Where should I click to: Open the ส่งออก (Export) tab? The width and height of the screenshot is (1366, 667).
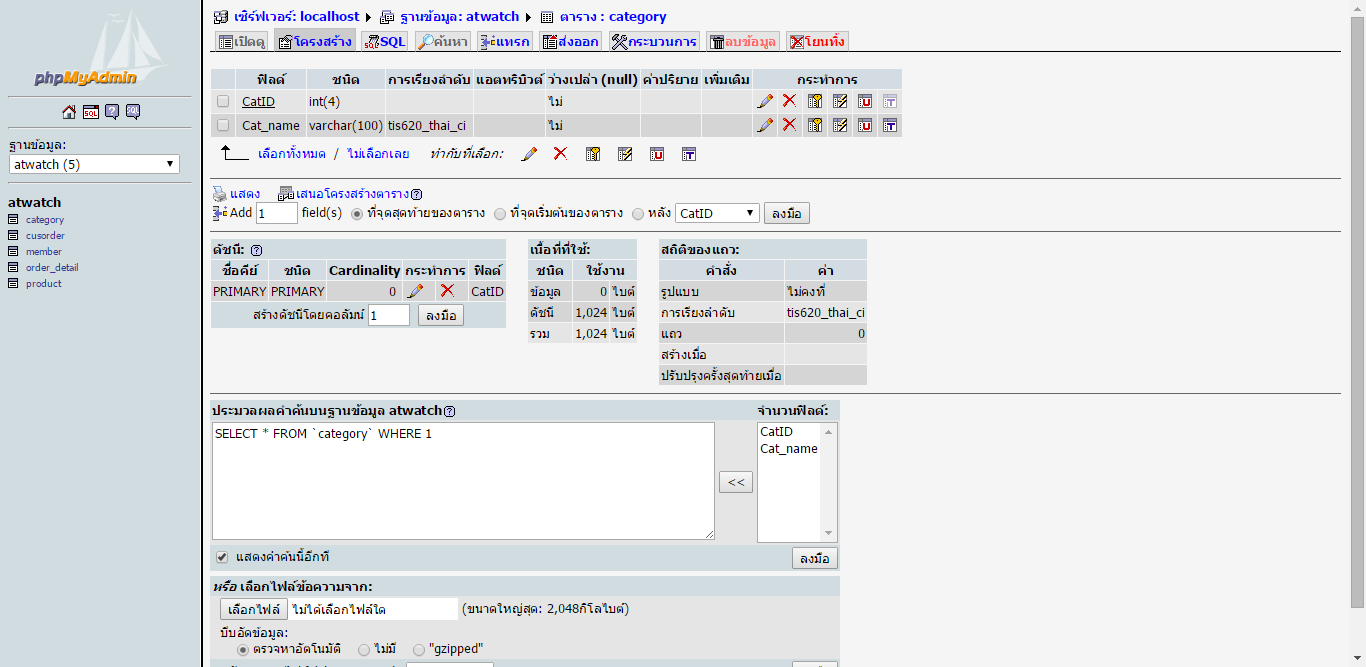[571, 41]
